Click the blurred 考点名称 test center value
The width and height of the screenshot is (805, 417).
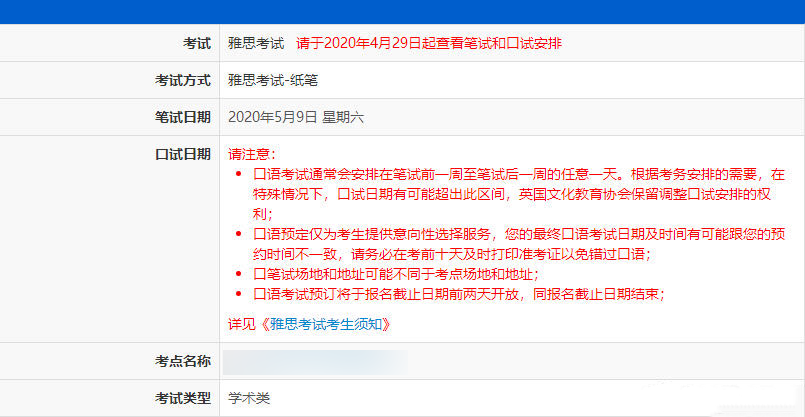315,362
